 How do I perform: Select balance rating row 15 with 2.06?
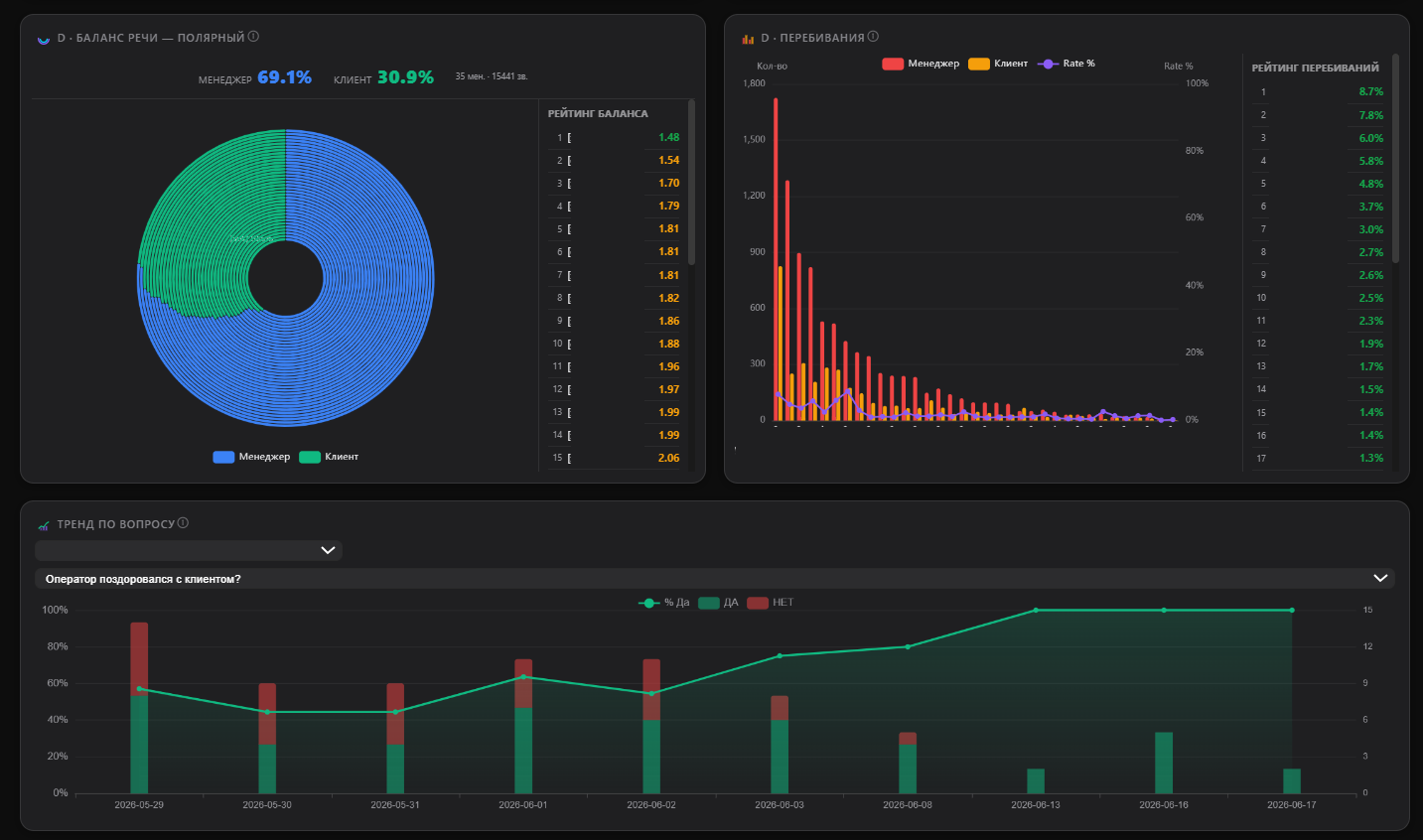[x=616, y=458]
